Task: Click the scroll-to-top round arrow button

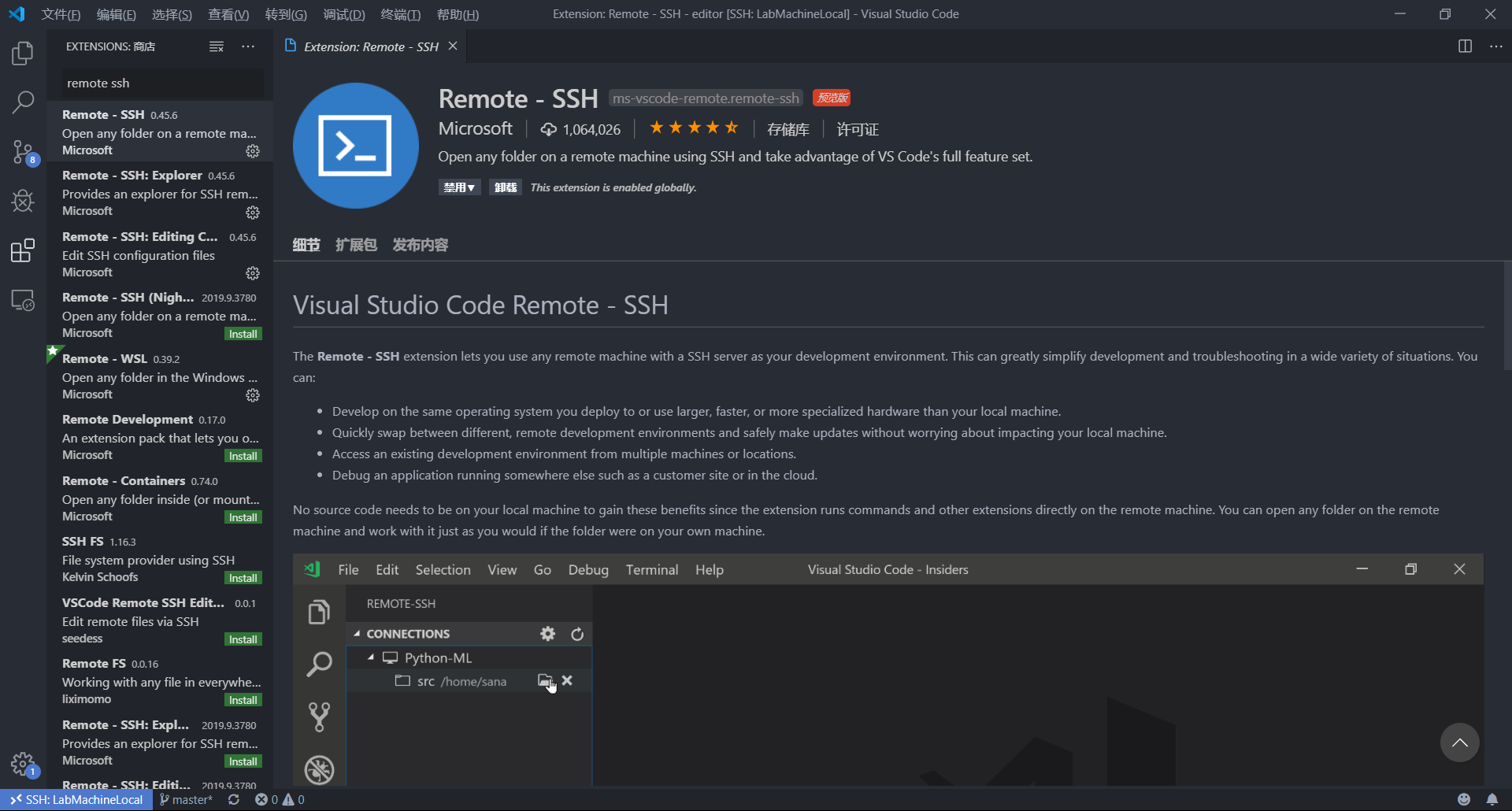Action: click(x=1460, y=742)
